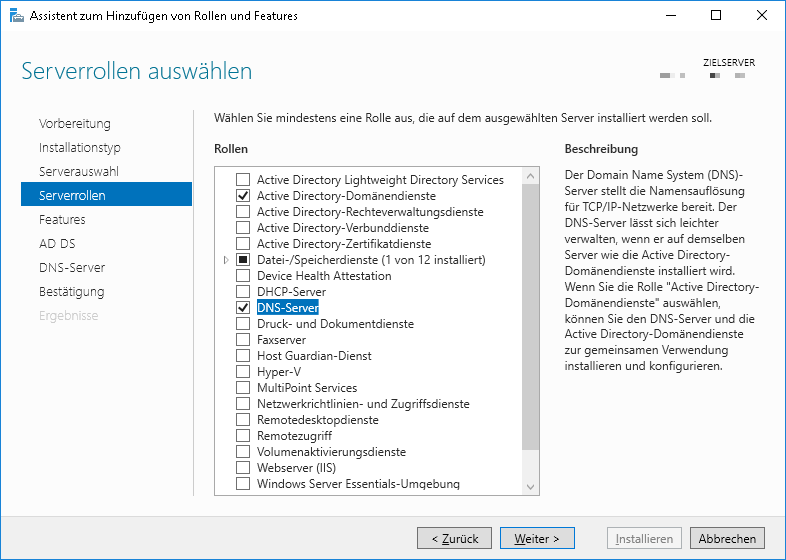Select the Remotezugriff role entry
The width and height of the screenshot is (786, 560).
(x=294, y=436)
